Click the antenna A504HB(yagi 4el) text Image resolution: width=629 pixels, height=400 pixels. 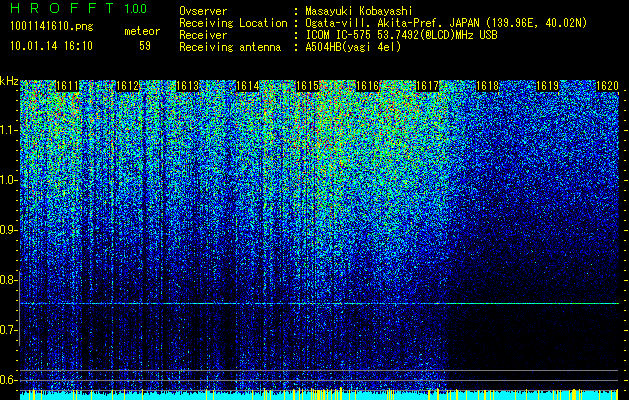tap(353, 47)
